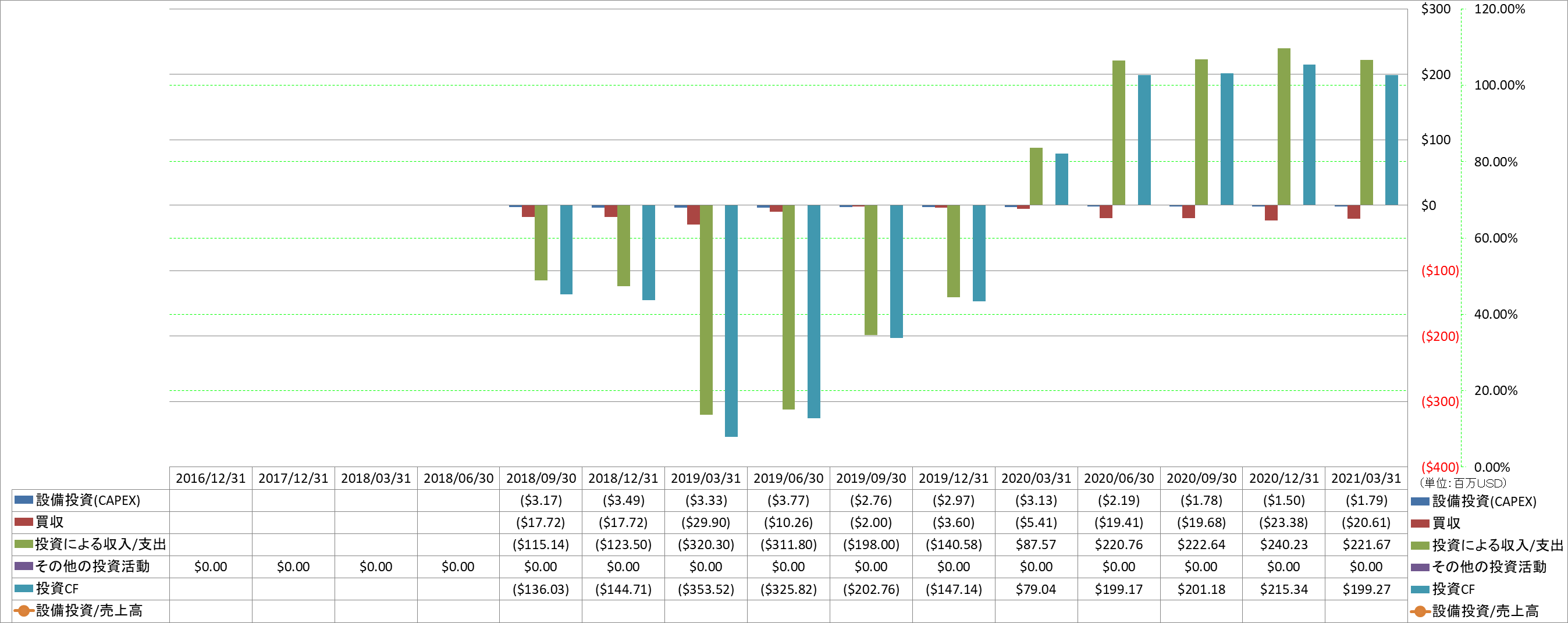
Task: Click the orange 設備投資/売上高 marker in the left table
Action: [x=23, y=611]
